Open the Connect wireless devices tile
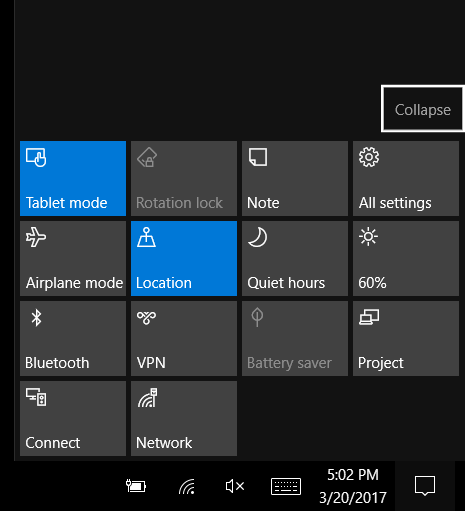465x514 pixels. pos(73,418)
